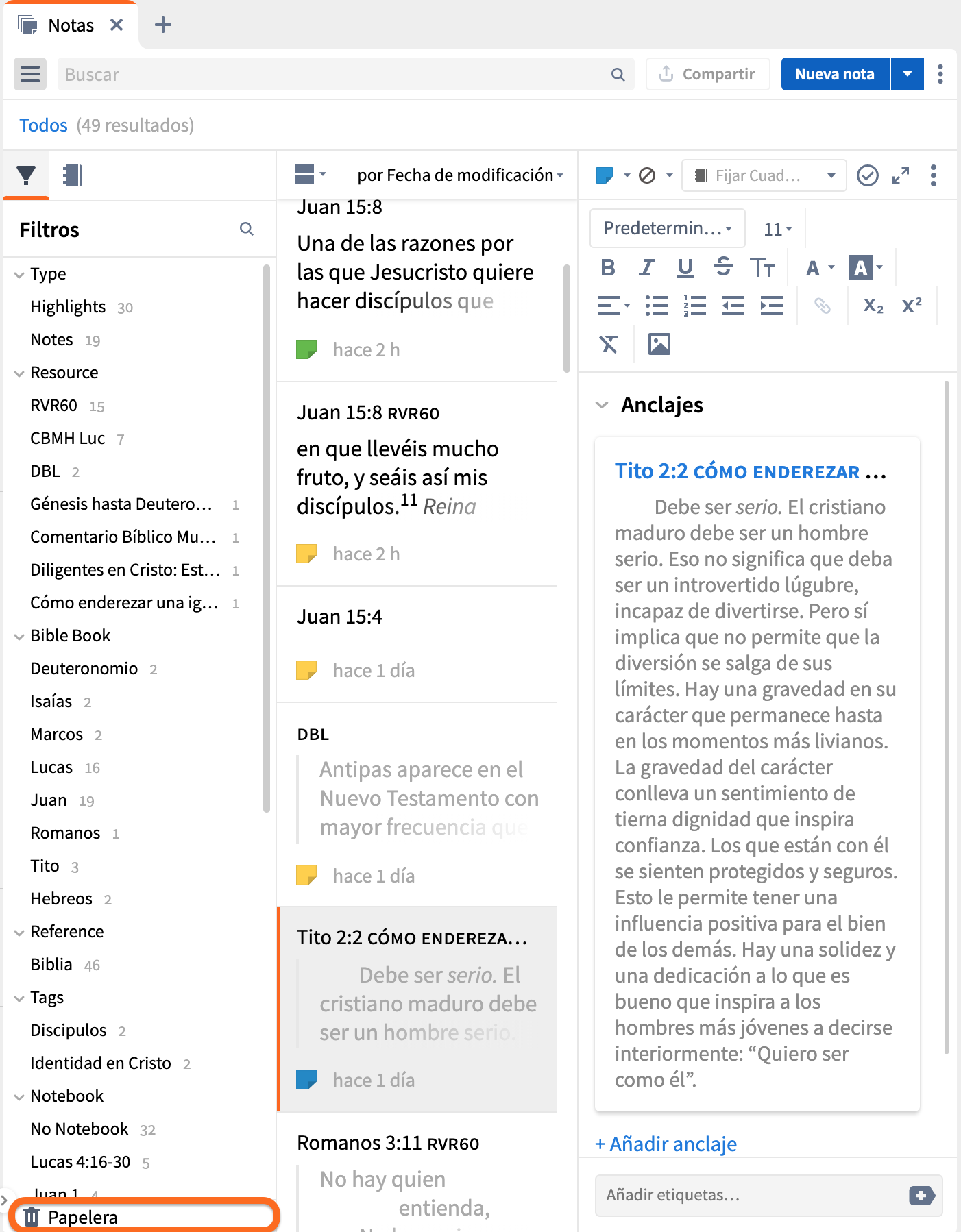Switch to the filter funnel tab

(26, 176)
